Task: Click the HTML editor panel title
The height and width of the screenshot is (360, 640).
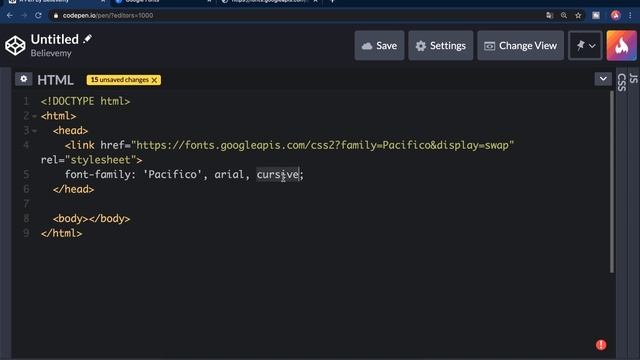Action: [56, 80]
